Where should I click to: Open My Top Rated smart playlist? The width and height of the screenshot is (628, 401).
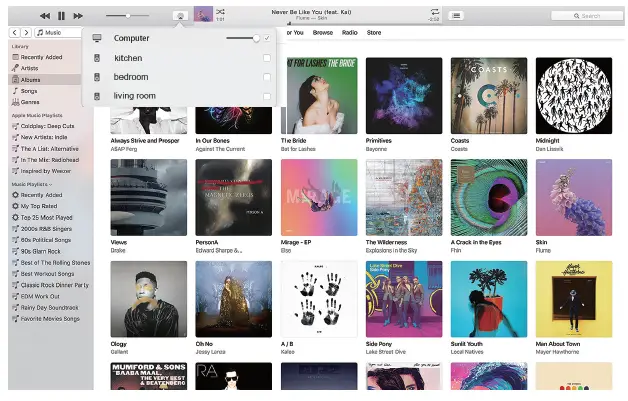39,206
